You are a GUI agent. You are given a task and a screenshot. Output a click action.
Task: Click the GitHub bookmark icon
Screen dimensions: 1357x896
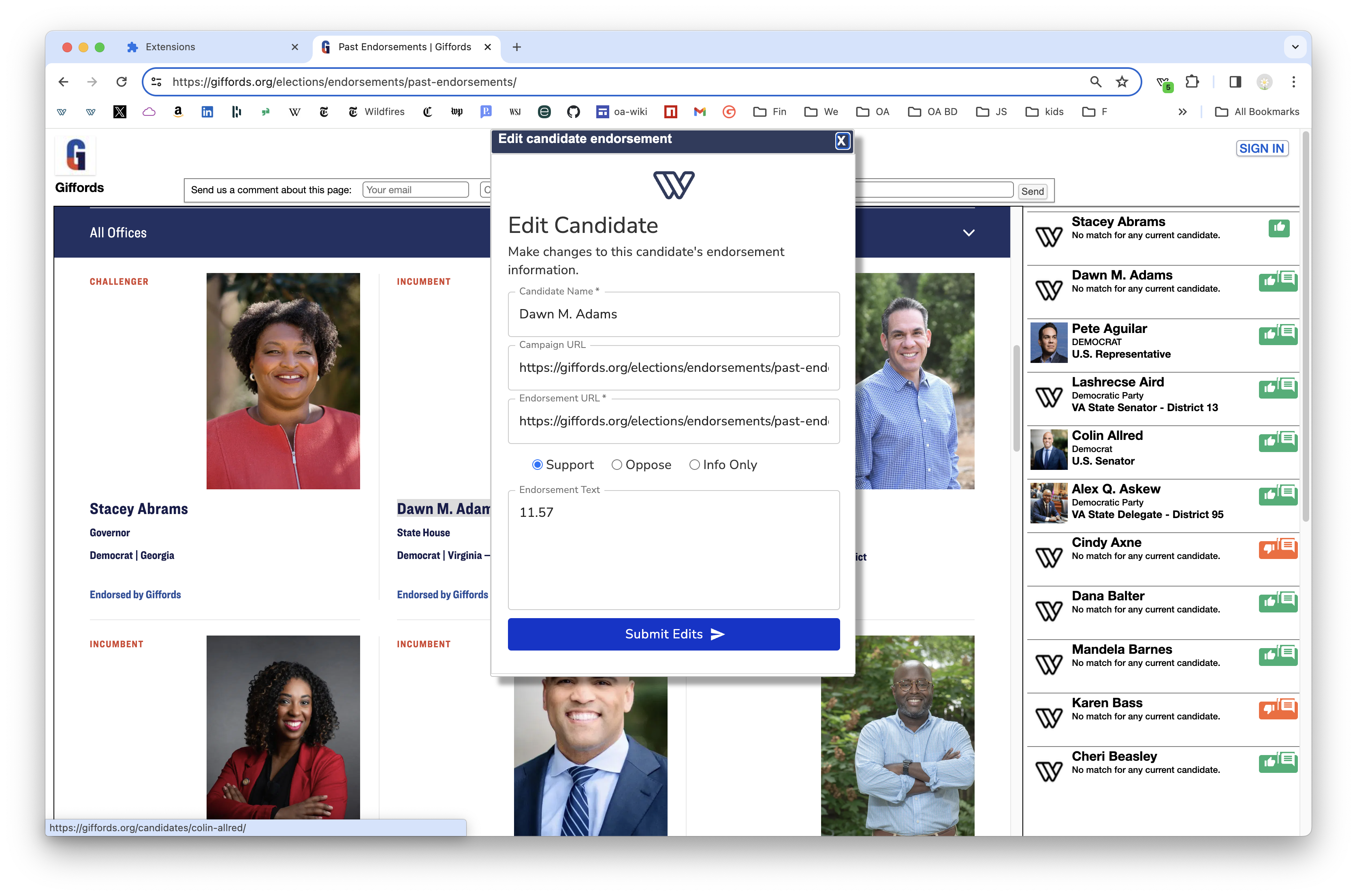coord(573,112)
